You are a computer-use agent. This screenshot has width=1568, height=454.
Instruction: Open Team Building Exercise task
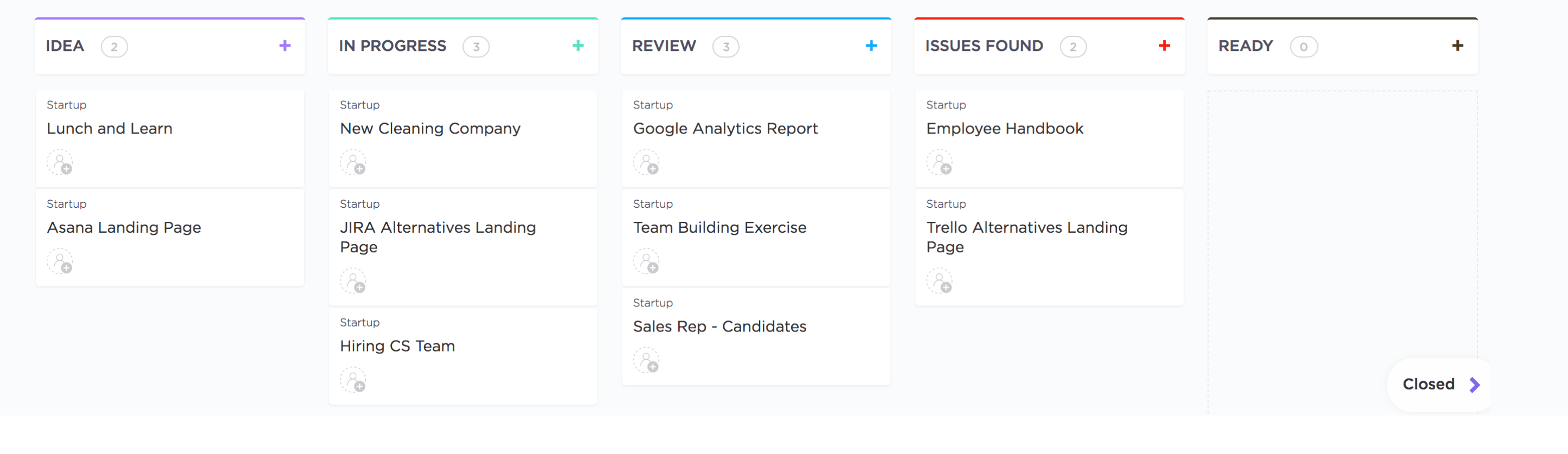pyautogui.click(x=719, y=228)
